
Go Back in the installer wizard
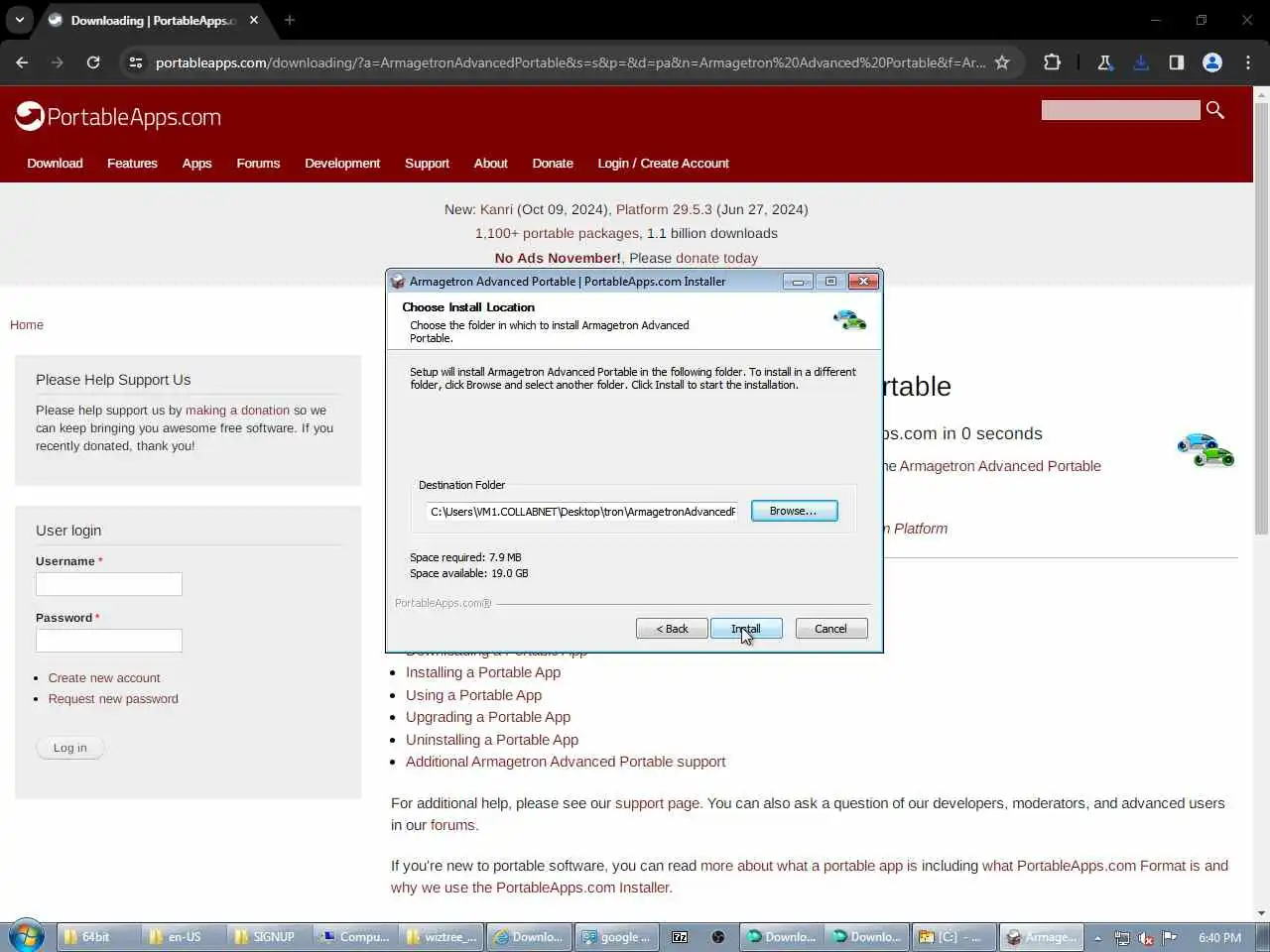click(672, 629)
